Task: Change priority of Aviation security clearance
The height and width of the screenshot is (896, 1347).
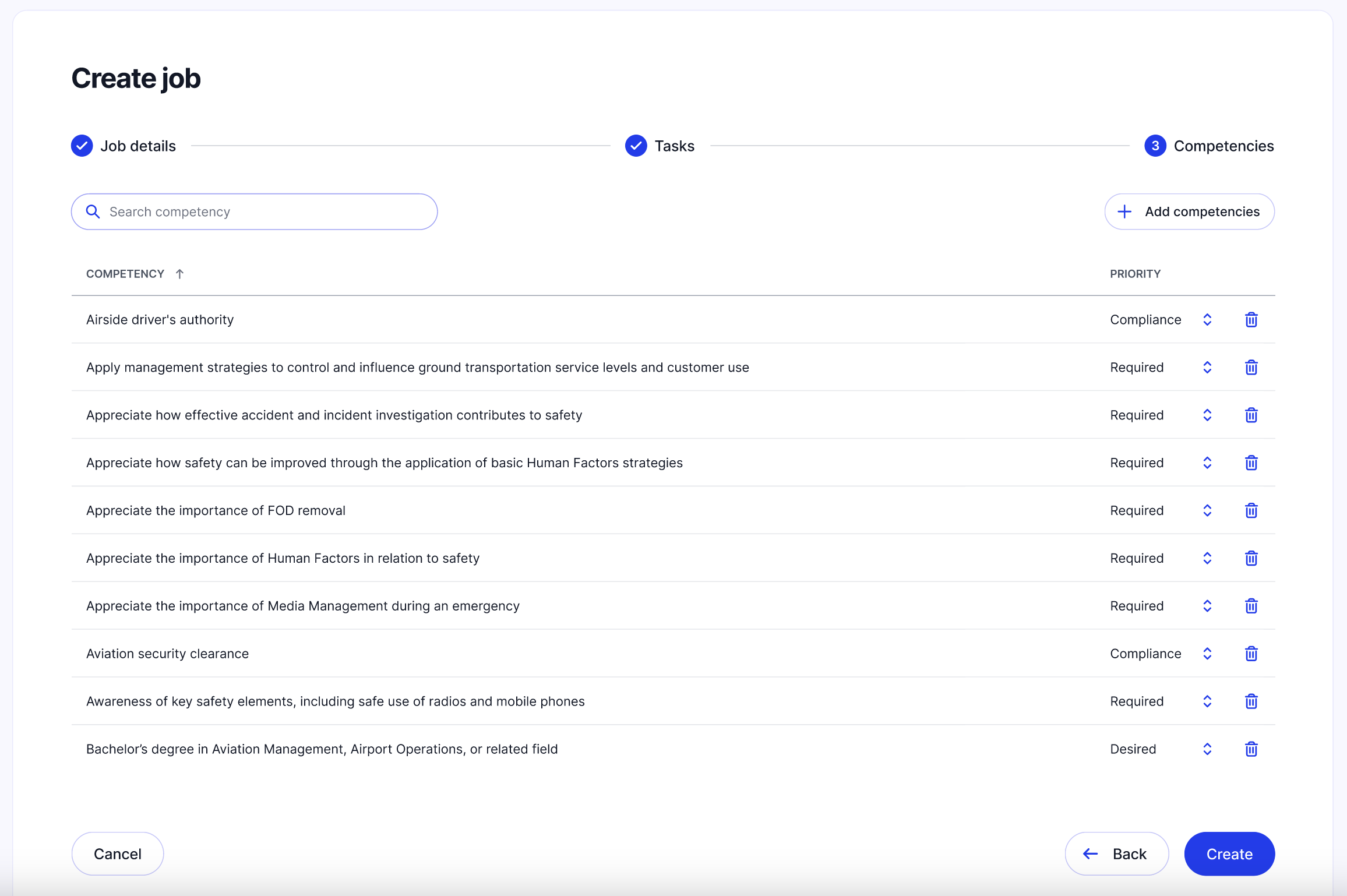Action: 1207,654
